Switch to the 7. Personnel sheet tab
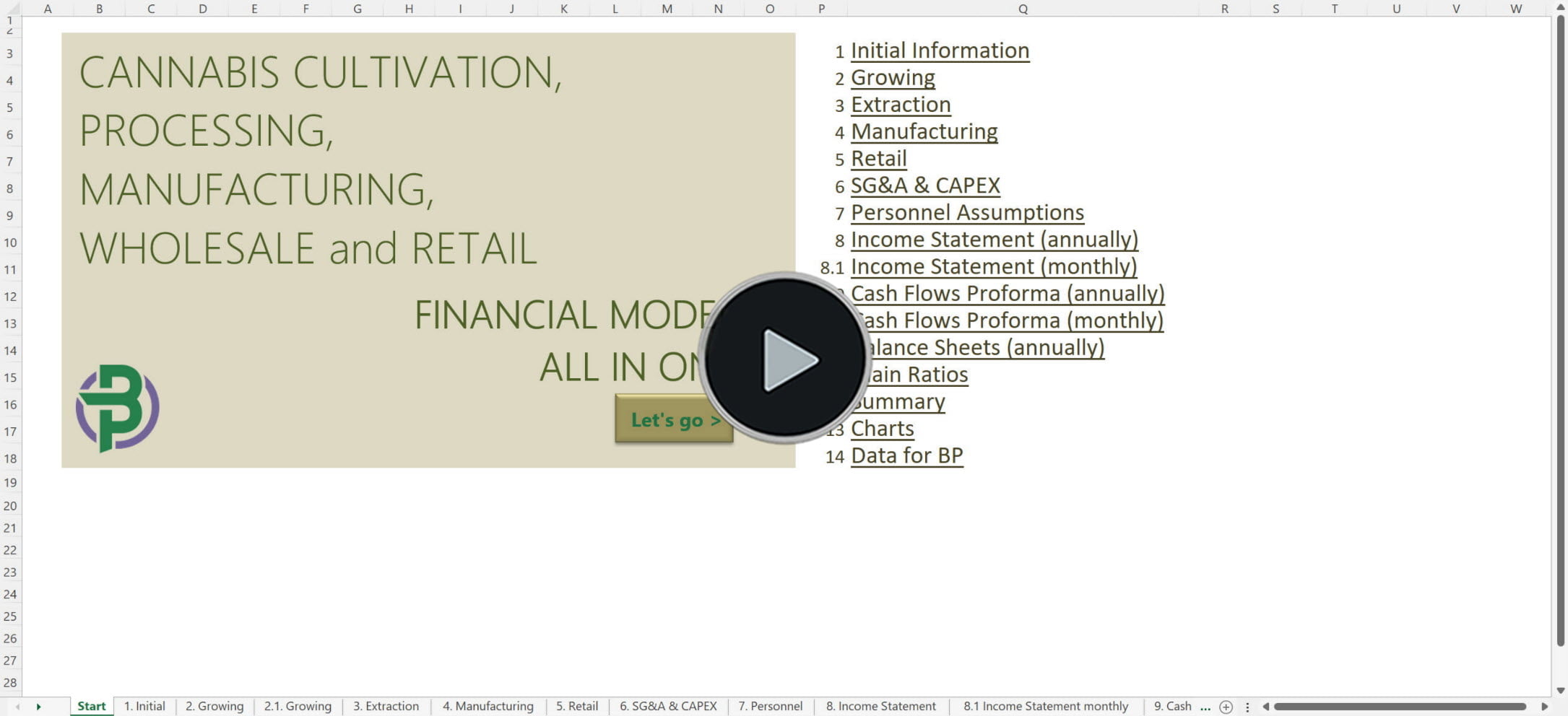 point(770,707)
